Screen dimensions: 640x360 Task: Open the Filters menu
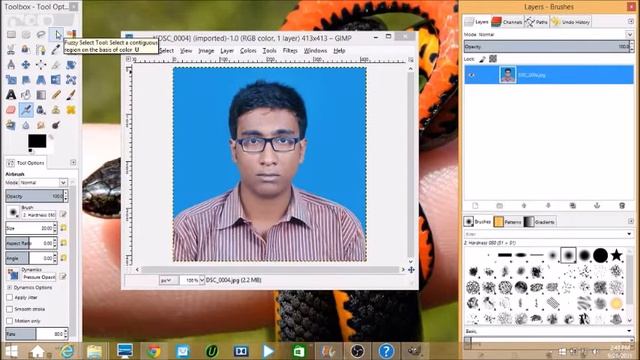coord(290,51)
